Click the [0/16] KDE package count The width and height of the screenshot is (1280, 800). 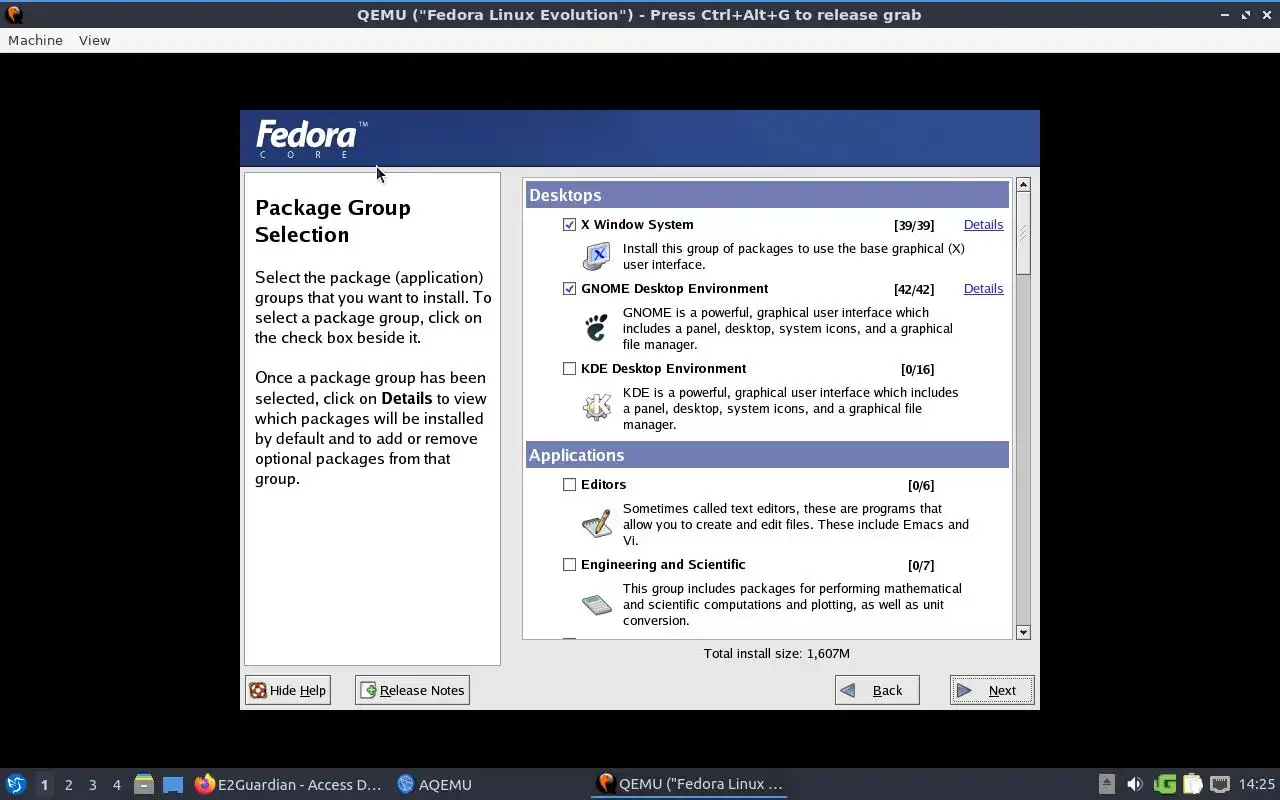click(x=917, y=369)
